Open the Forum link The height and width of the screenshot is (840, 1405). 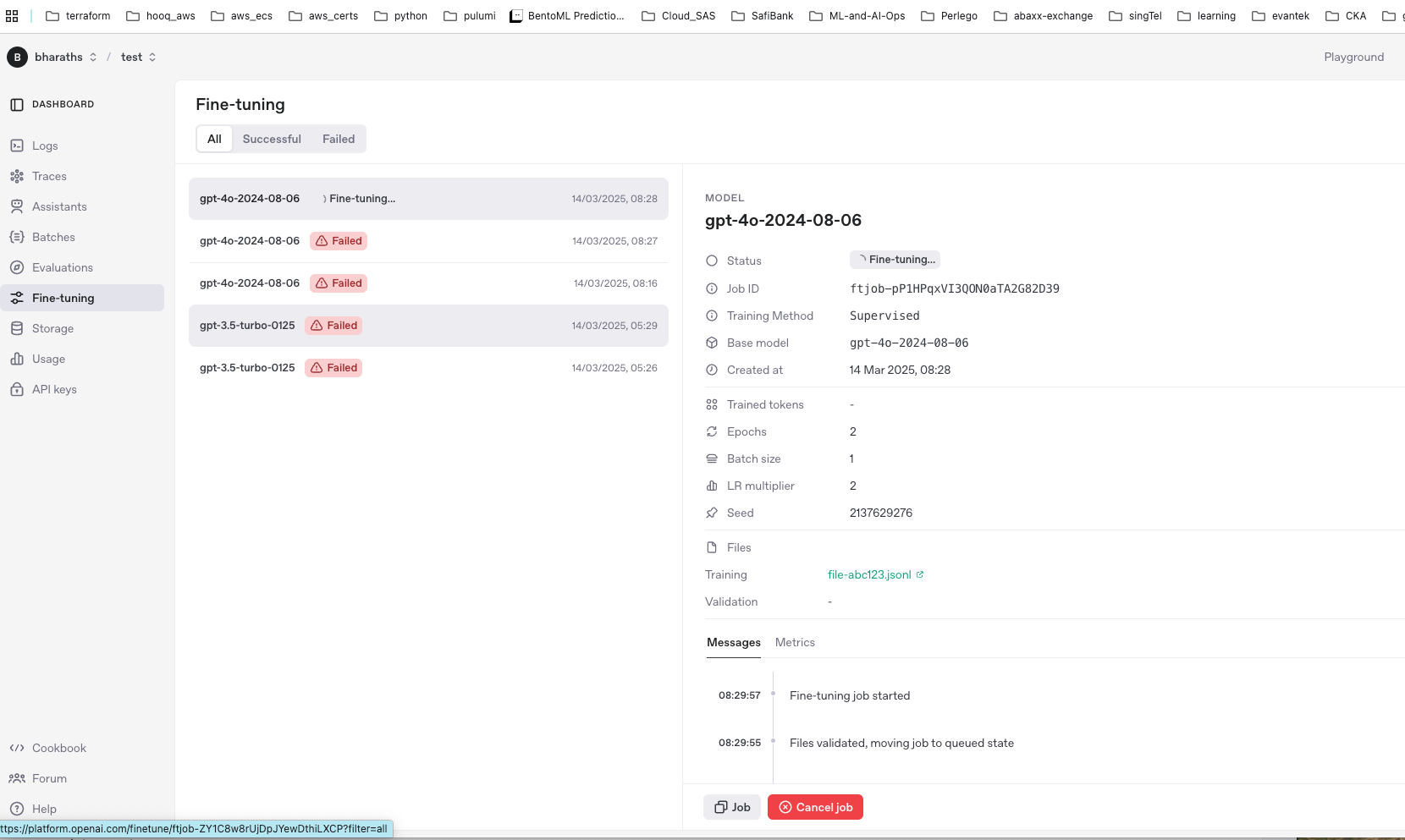point(49,778)
